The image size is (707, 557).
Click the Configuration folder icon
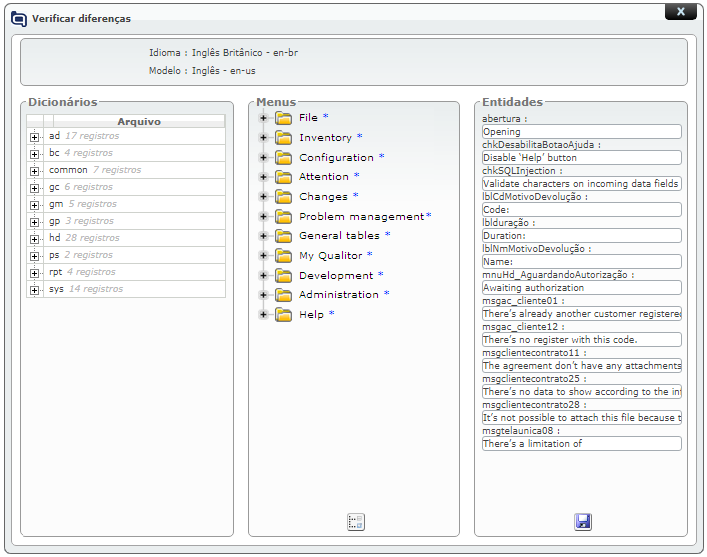[284, 158]
